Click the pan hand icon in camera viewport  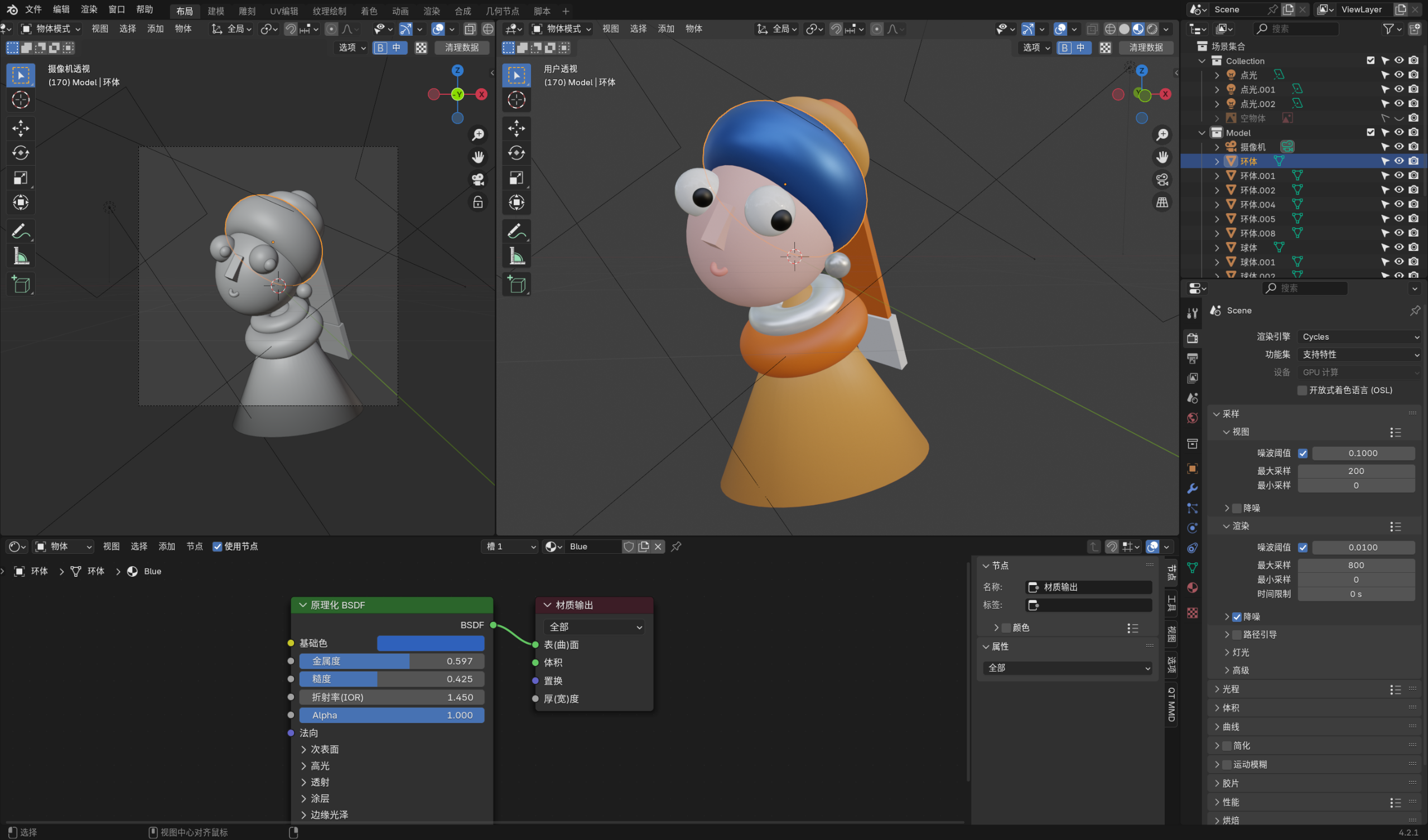coord(477,157)
